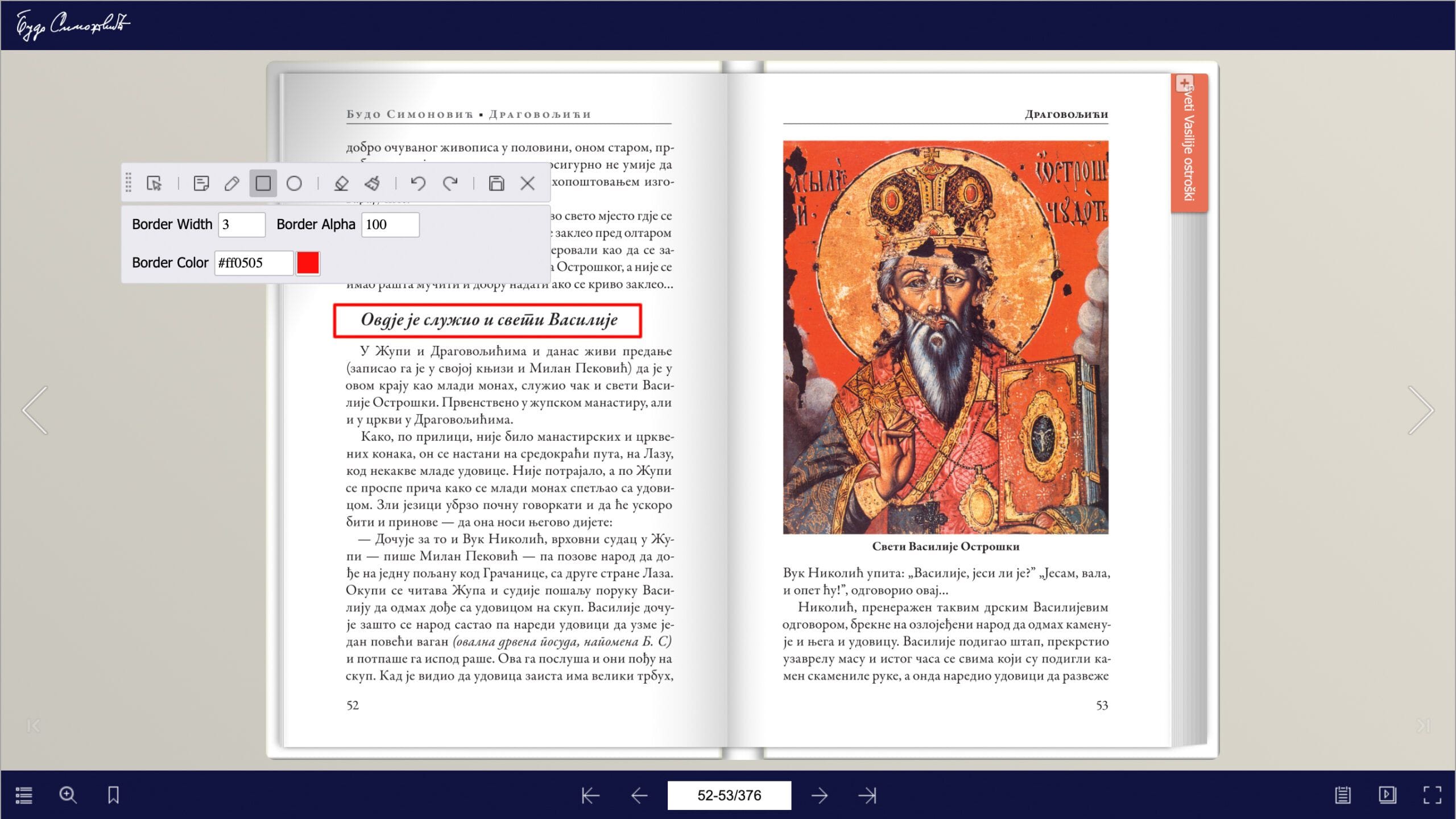
Task: Choose the sticky note annotation tool
Action: click(x=201, y=183)
